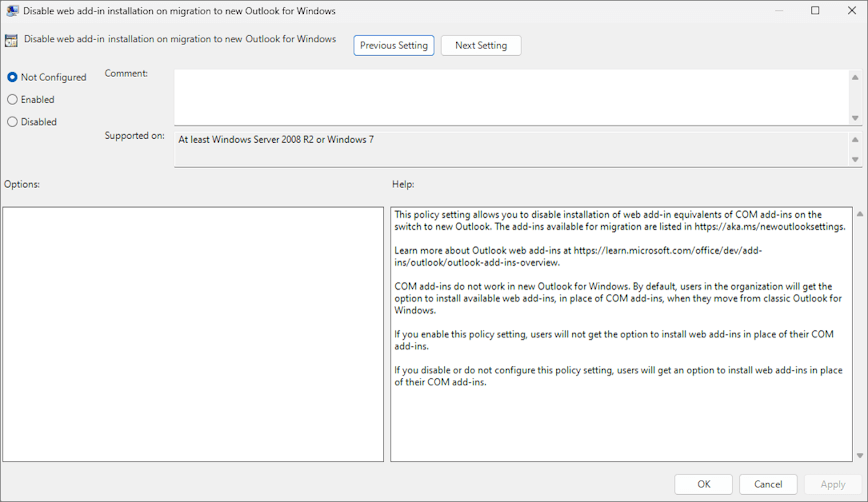
Task: Select the Not Configured radio button
Action: (x=13, y=77)
